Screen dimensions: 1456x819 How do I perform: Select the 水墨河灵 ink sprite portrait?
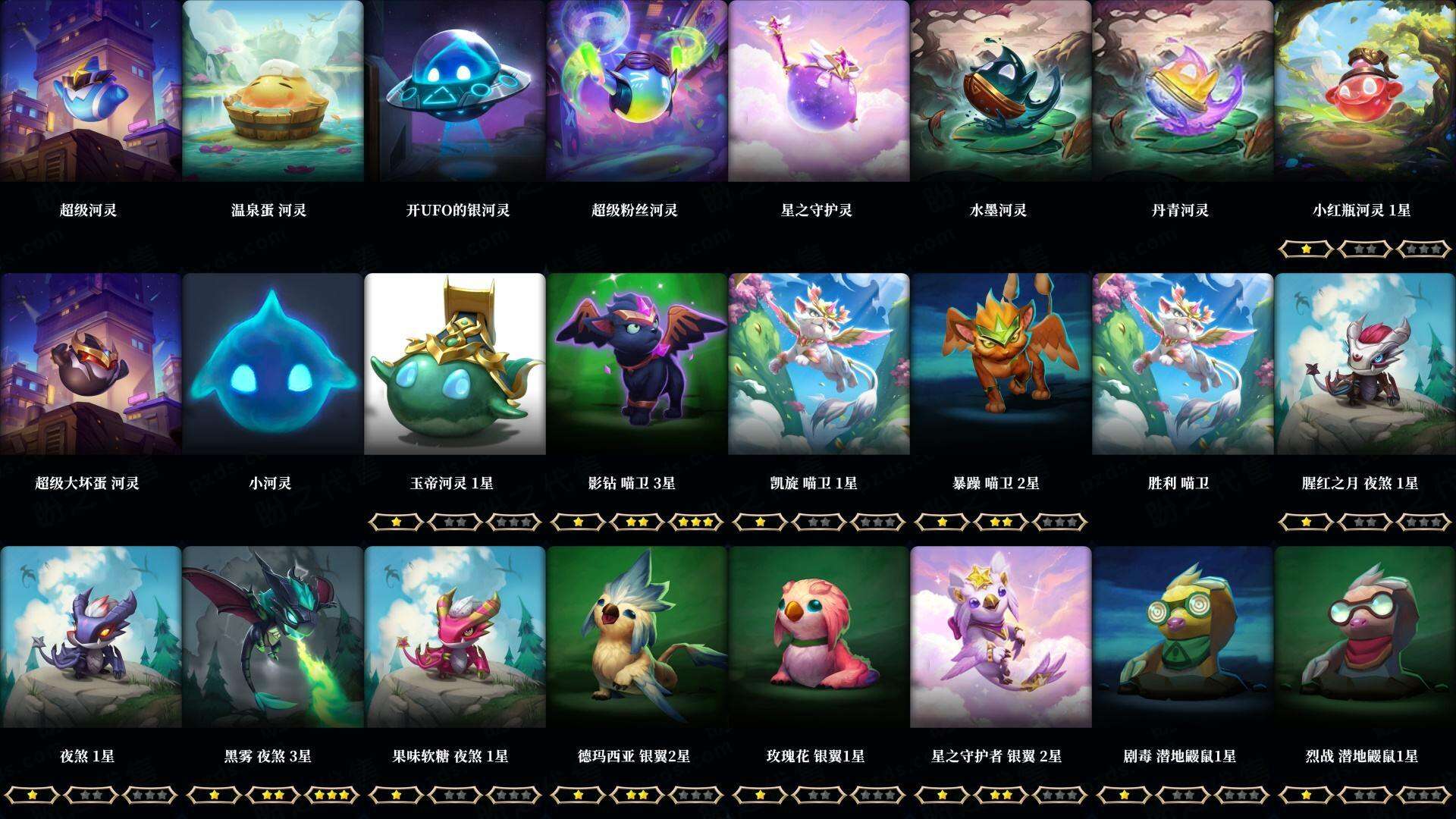click(x=1001, y=91)
